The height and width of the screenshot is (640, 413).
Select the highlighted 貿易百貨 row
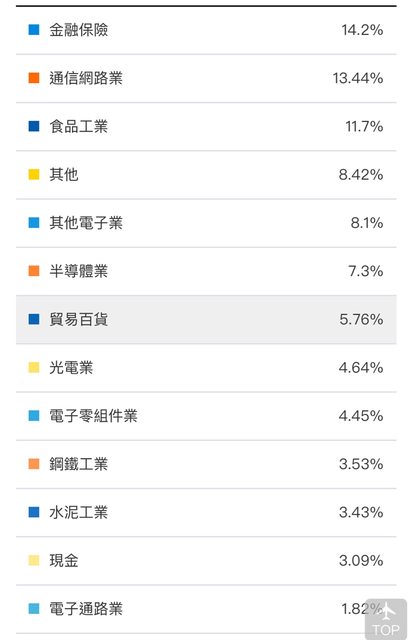206,320
